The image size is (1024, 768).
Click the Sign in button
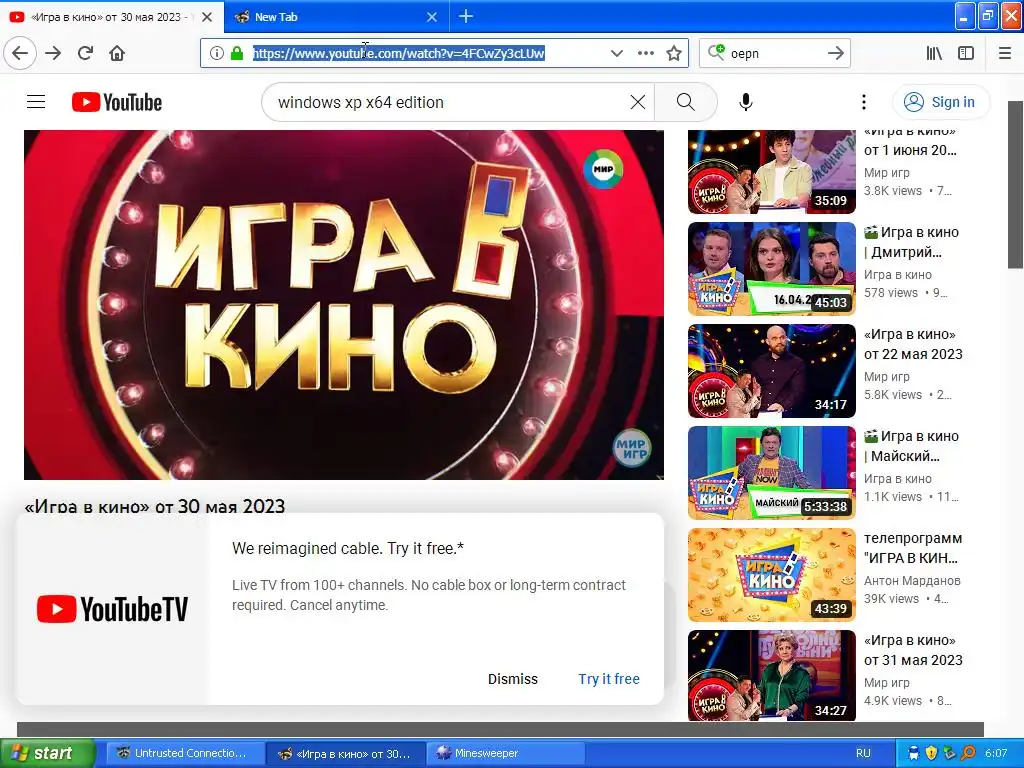[x=940, y=102]
